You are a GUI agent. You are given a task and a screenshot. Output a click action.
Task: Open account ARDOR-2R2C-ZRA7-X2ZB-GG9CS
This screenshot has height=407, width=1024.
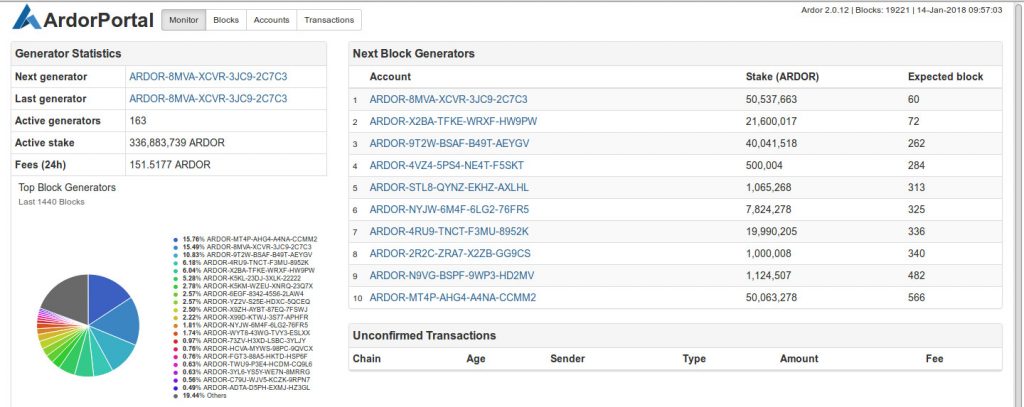(x=450, y=253)
